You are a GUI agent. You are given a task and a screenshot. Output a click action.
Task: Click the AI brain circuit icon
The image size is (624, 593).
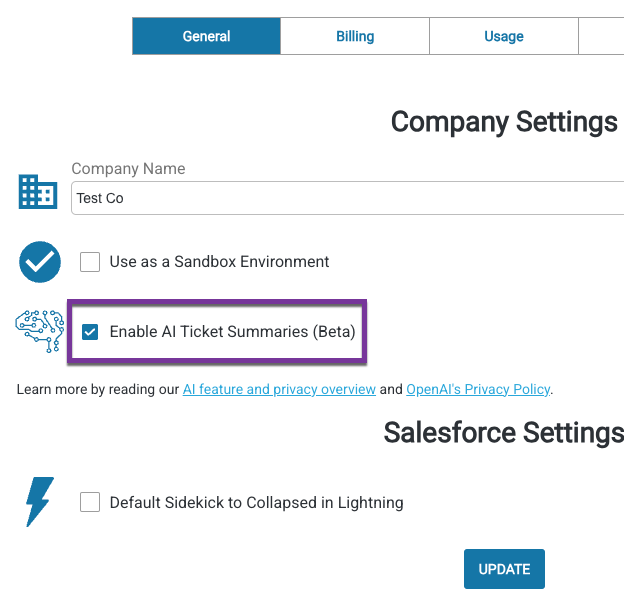[x=39, y=332]
